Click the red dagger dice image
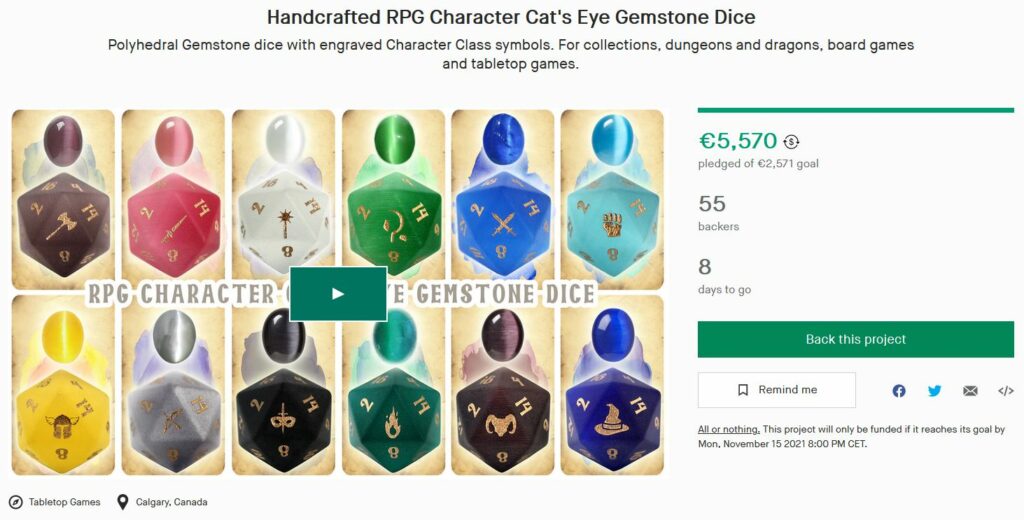1024x520 pixels. coord(173,199)
